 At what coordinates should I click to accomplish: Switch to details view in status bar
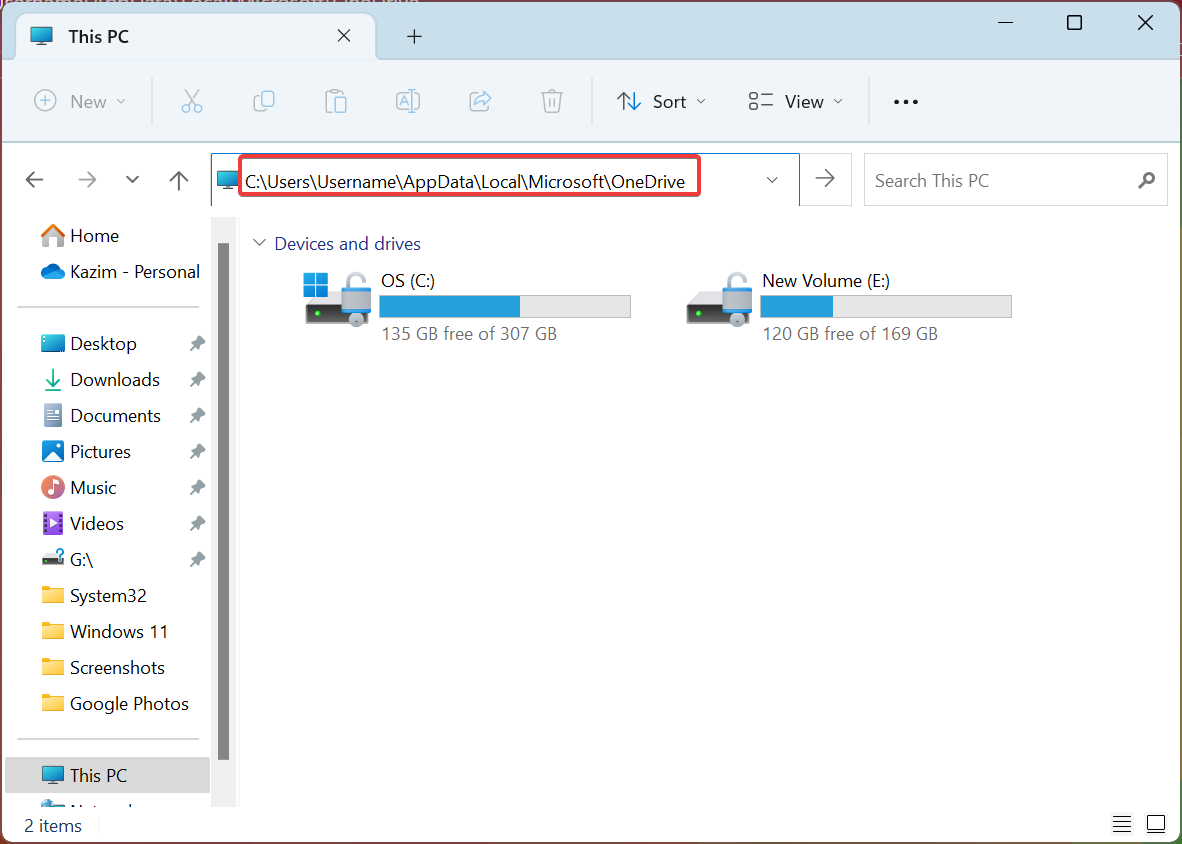[x=1122, y=824]
